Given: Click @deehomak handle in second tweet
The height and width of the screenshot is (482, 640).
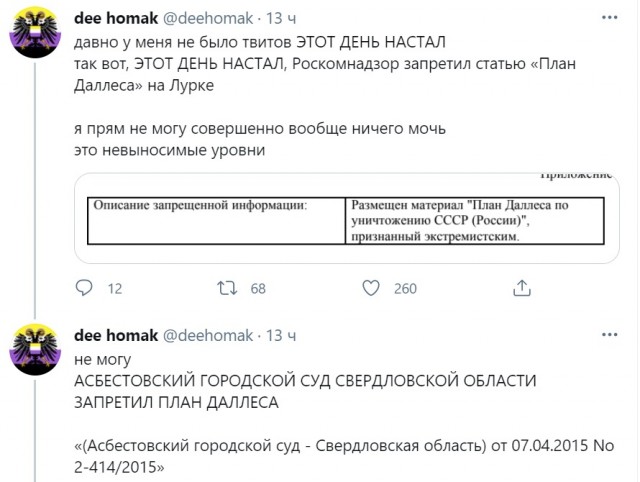Looking at the screenshot, I should click(208, 336).
